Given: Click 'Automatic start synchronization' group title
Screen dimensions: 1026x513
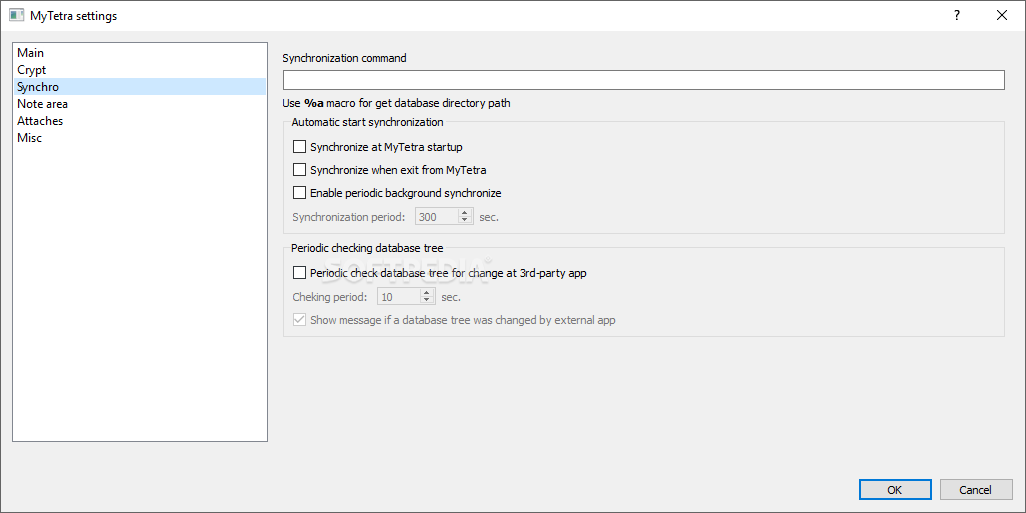Looking at the screenshot, I should click(367, 122).
